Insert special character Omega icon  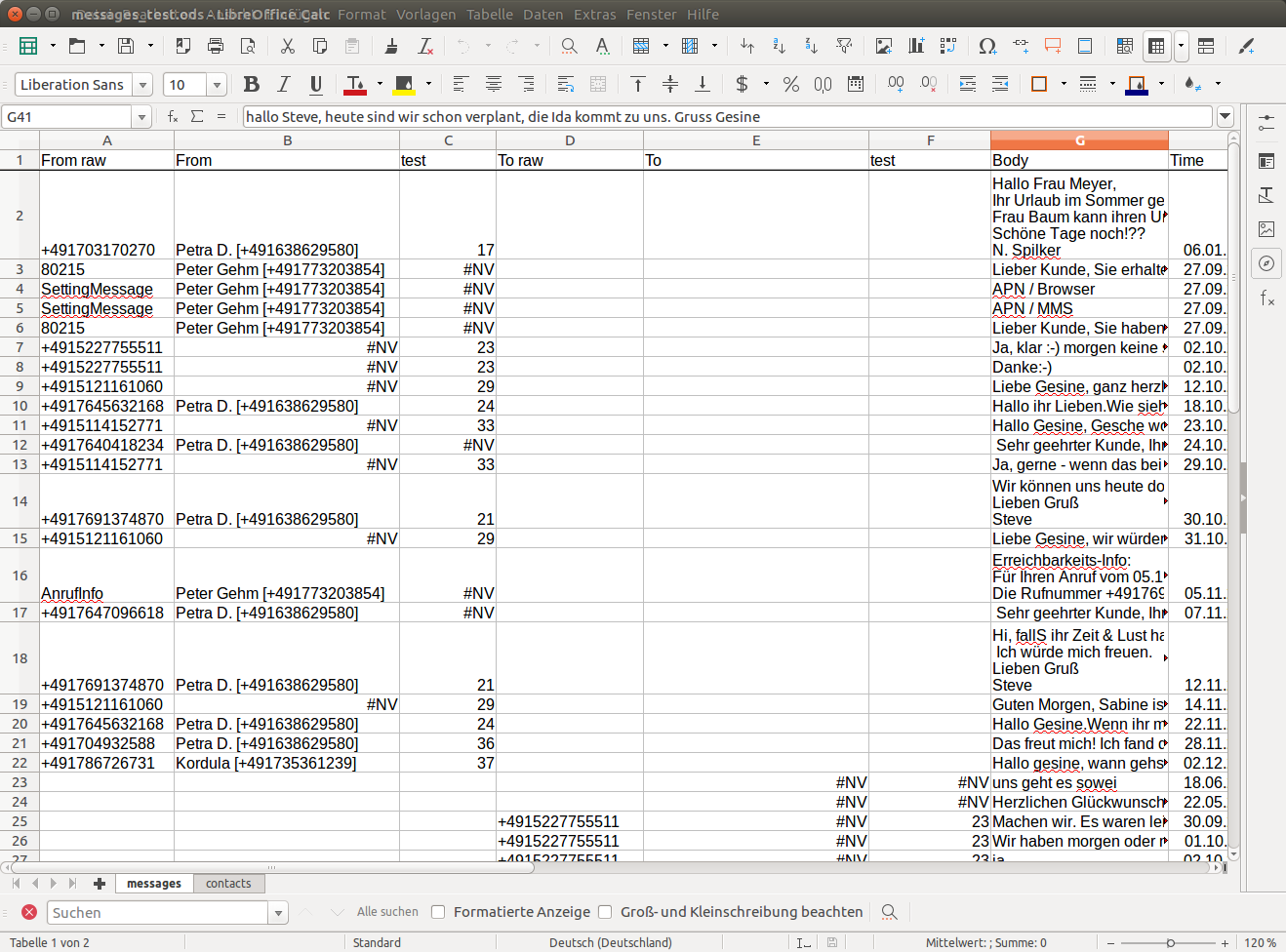987,46
